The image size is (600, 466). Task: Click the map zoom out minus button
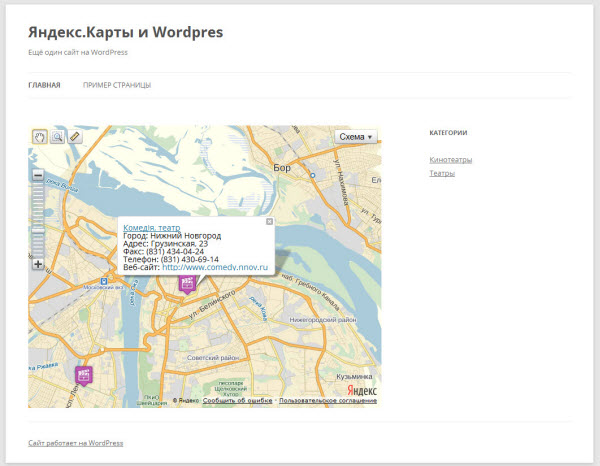(x=38, y=175)
